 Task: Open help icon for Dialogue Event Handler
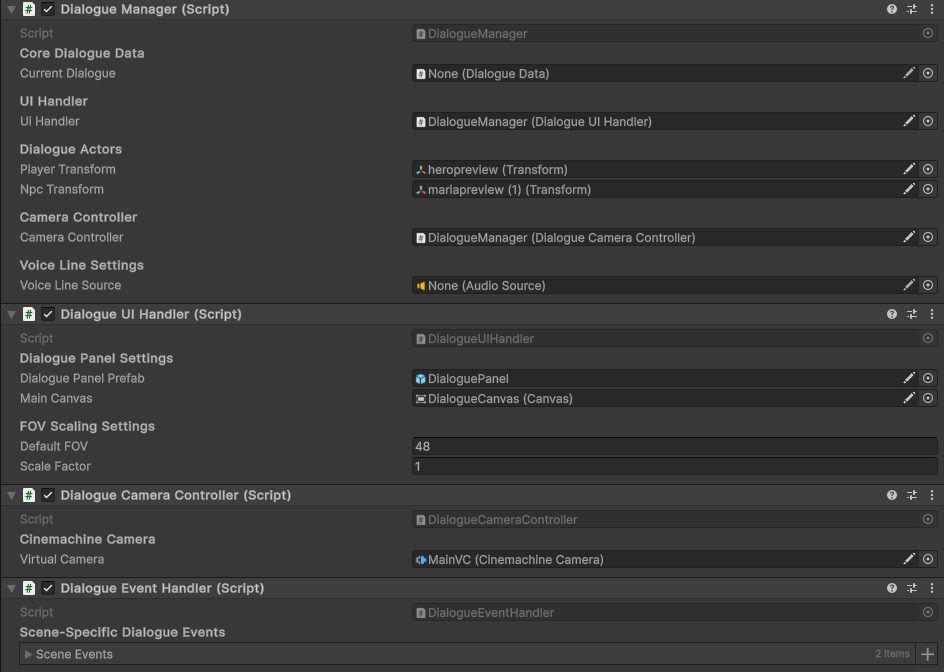[x=892, y=588]
